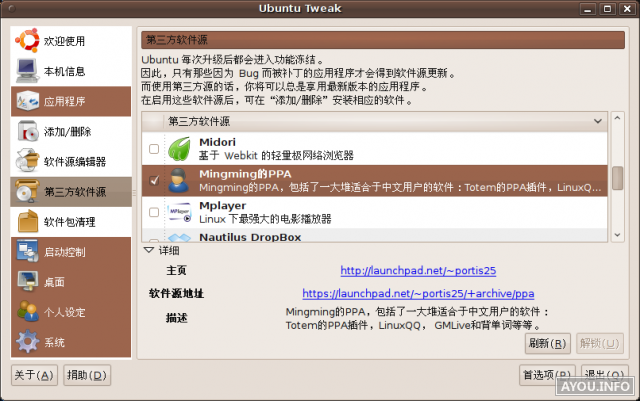Viewport: 640px width, 401px height.
Task: Click the 解锁(U) button
Action: click(x=600, y=343)
